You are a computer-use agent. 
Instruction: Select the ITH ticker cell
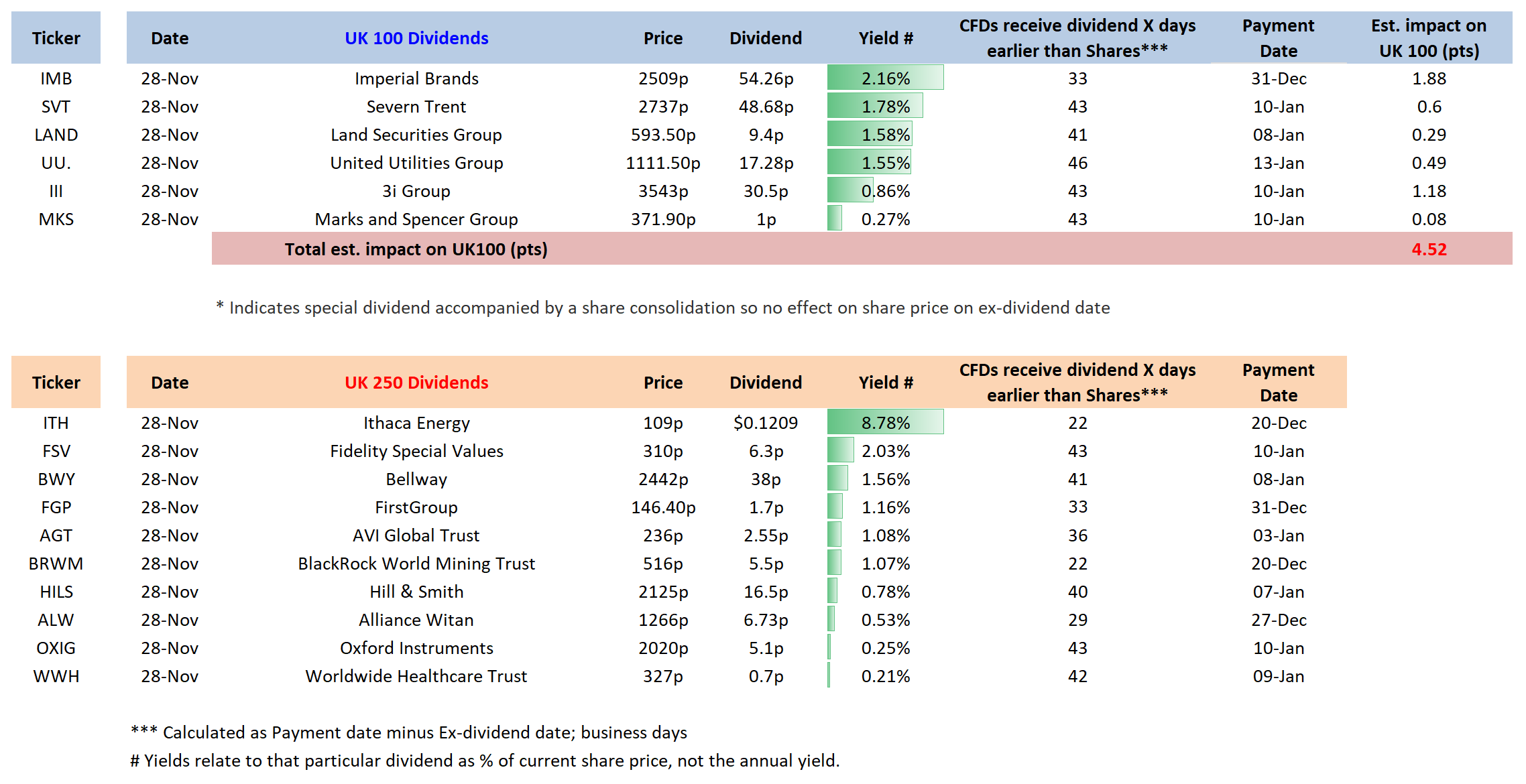(56, 423)
